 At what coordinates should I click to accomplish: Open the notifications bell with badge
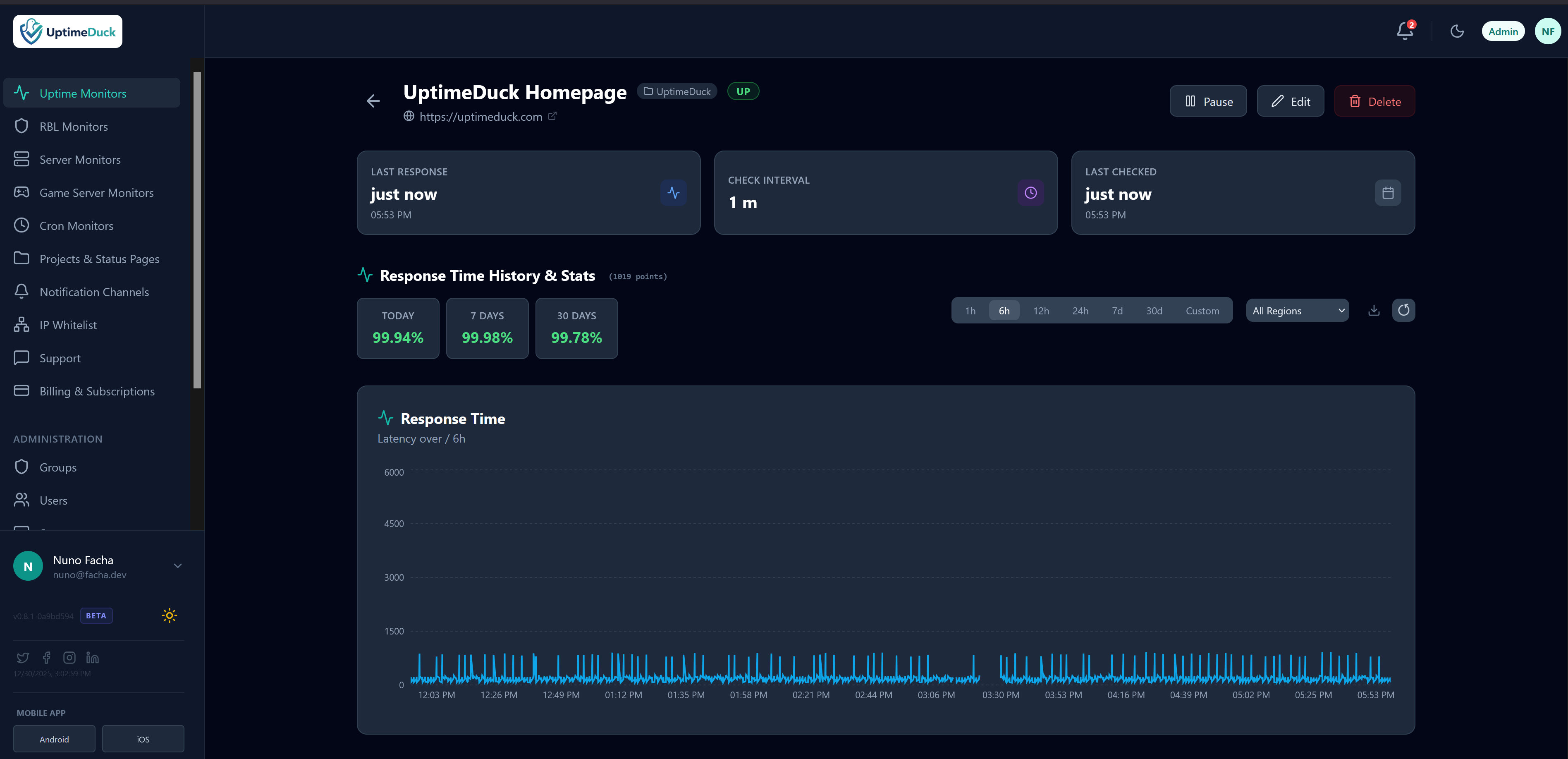[1404, 31]
